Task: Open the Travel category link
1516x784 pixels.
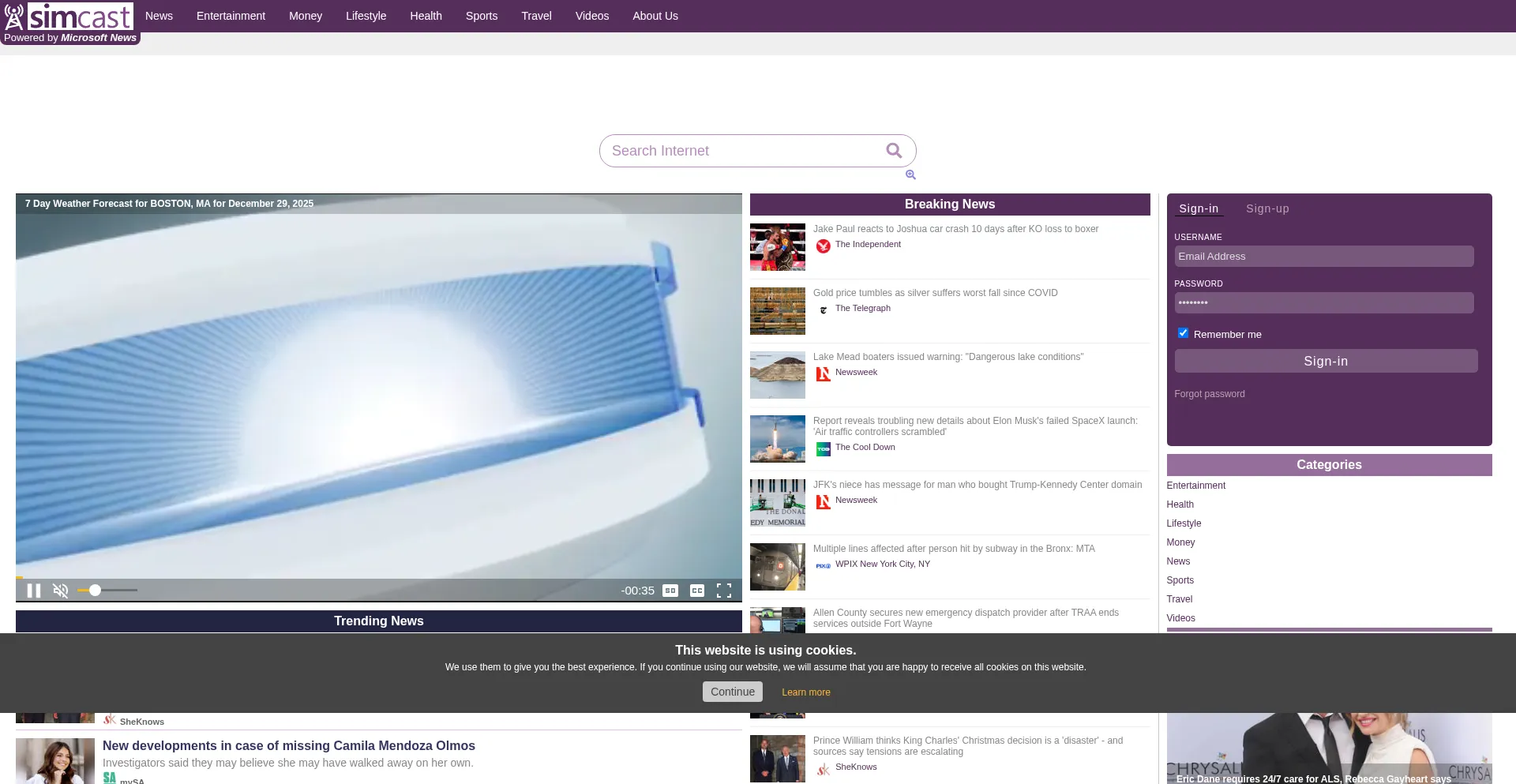Action: click(x=1180, y=599)
